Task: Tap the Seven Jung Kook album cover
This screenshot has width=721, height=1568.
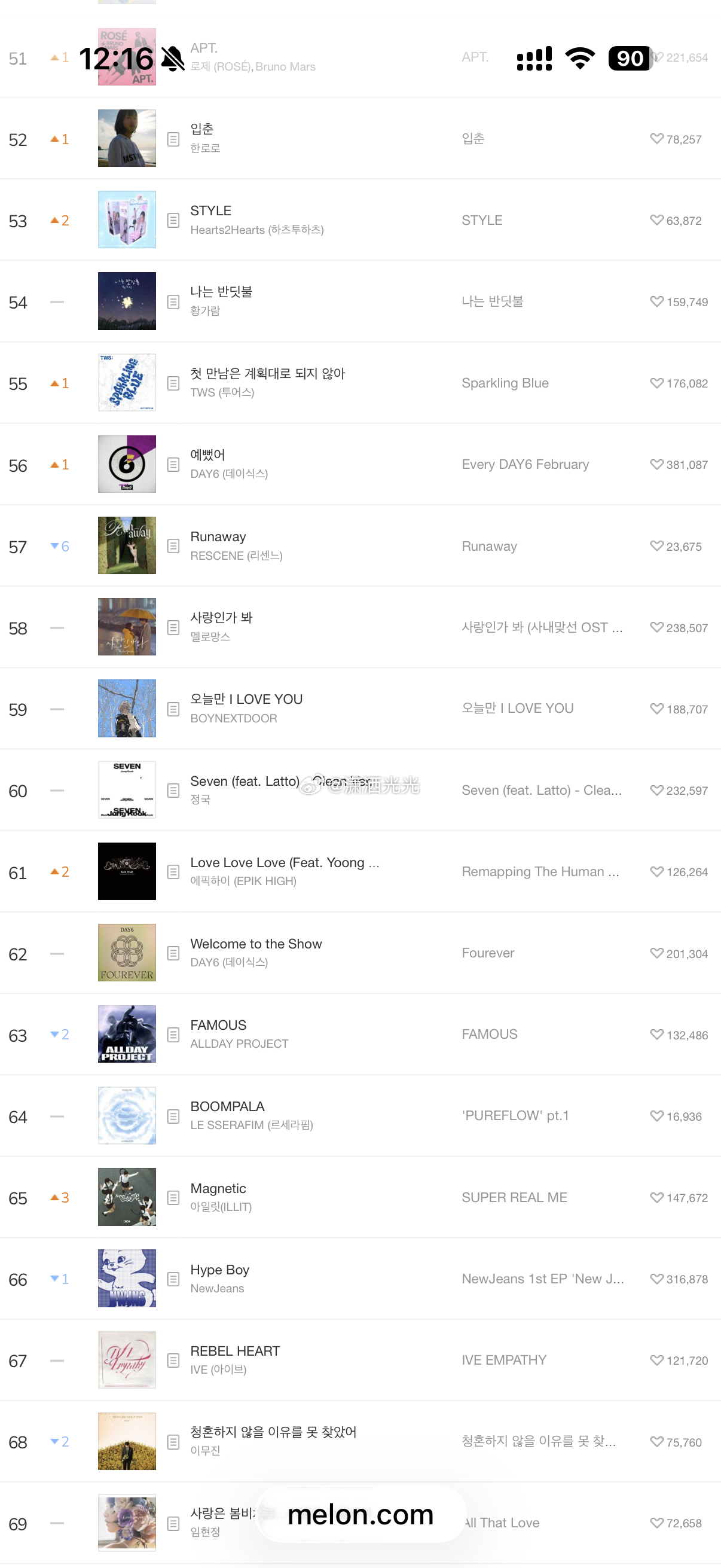Action: [x=127, y=789]
